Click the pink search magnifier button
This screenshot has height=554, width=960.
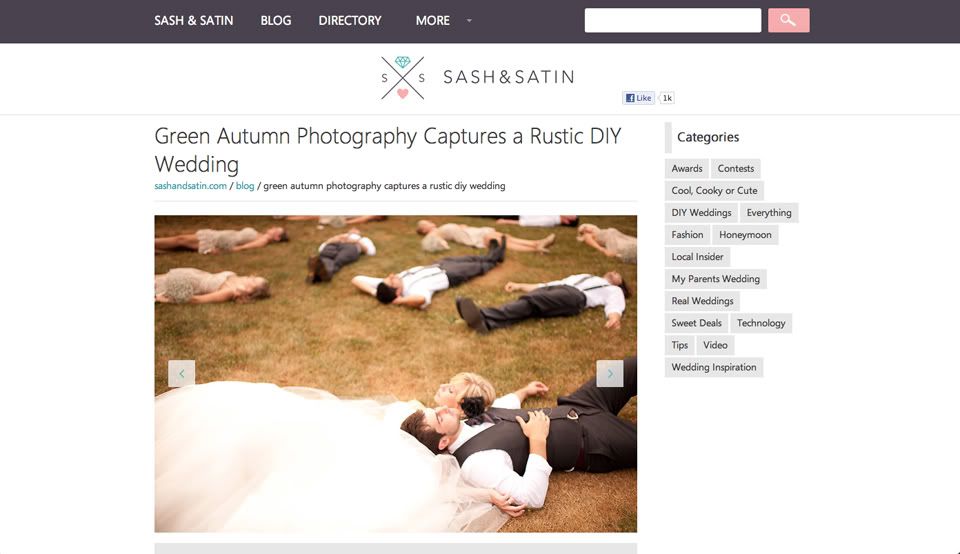tap(789, 20)
